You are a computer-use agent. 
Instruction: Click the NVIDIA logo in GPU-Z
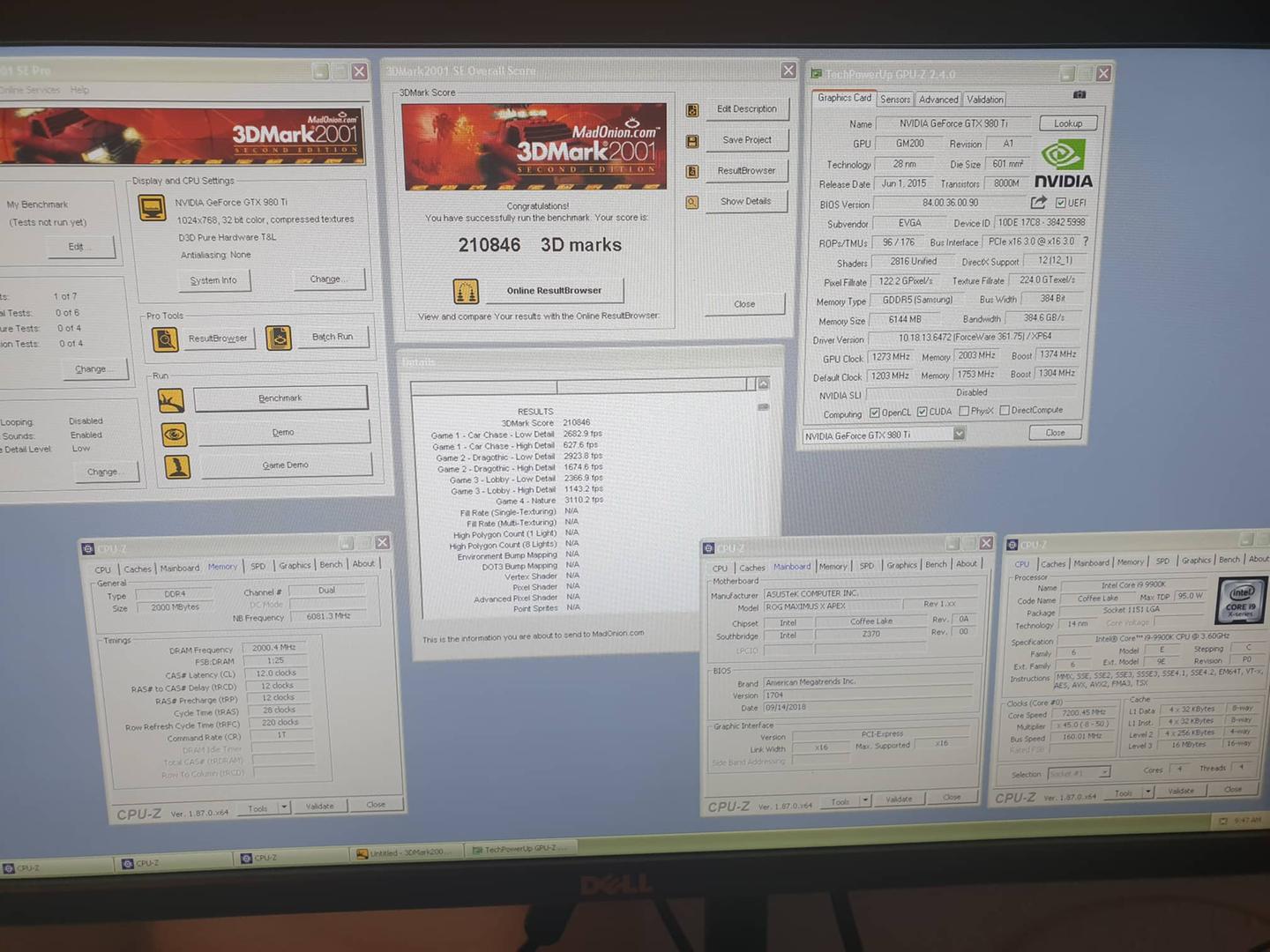pyautogui.click(x=1063, y=165)
